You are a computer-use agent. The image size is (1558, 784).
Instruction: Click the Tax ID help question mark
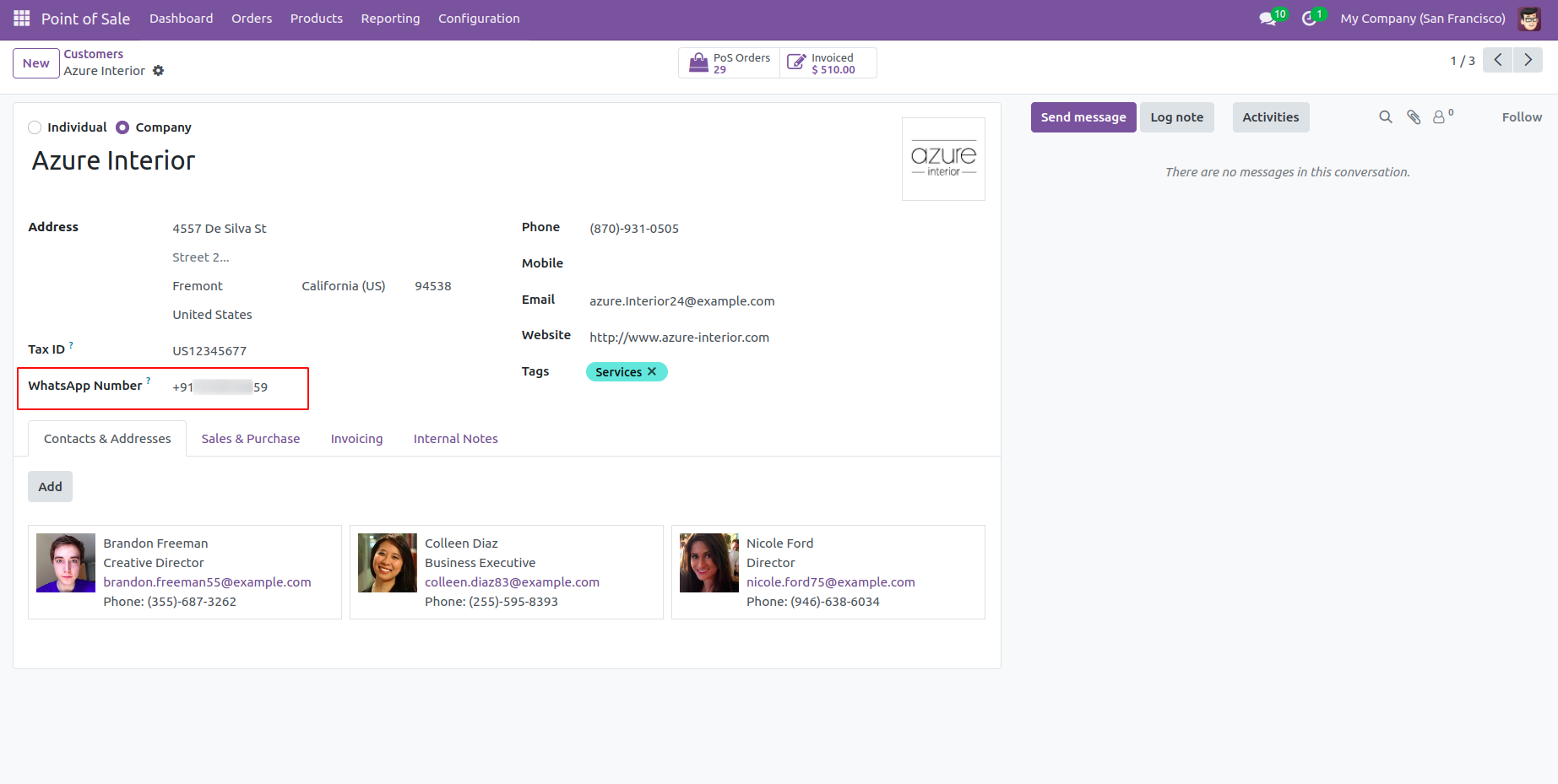coord(71,344)
